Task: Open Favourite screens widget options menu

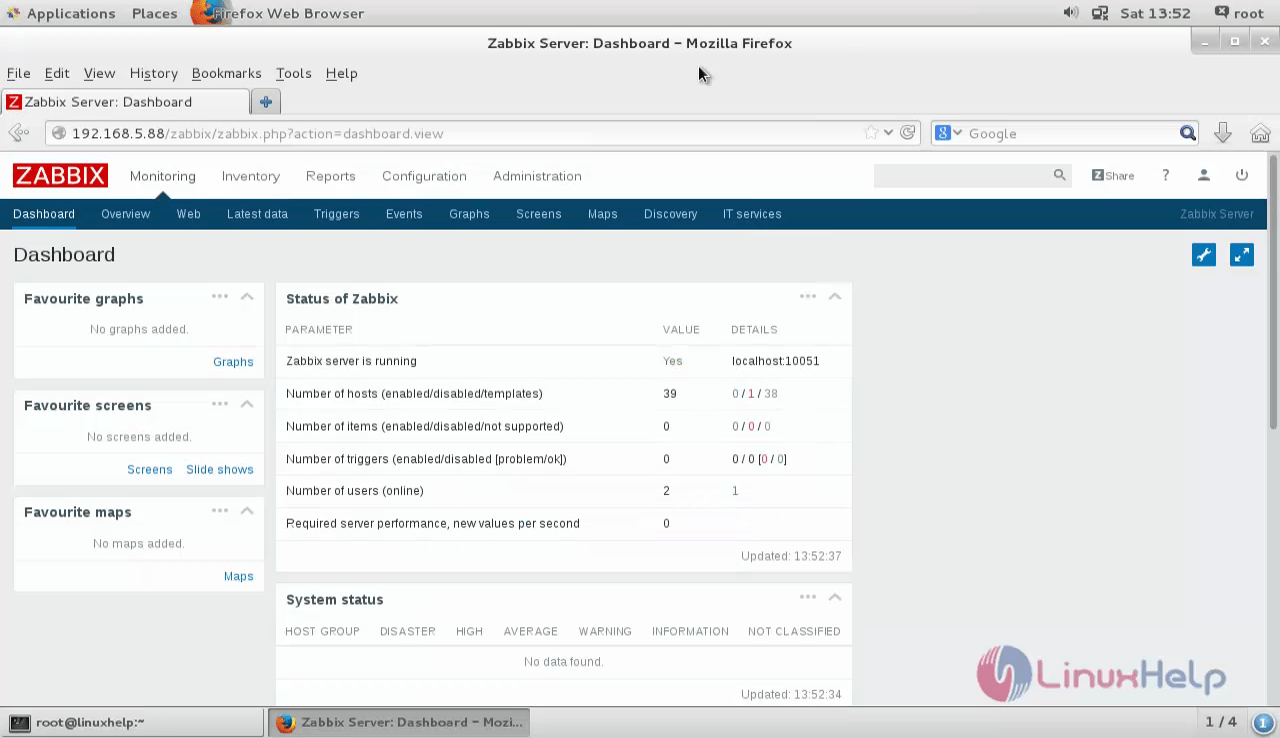Action: pos(220,404)
